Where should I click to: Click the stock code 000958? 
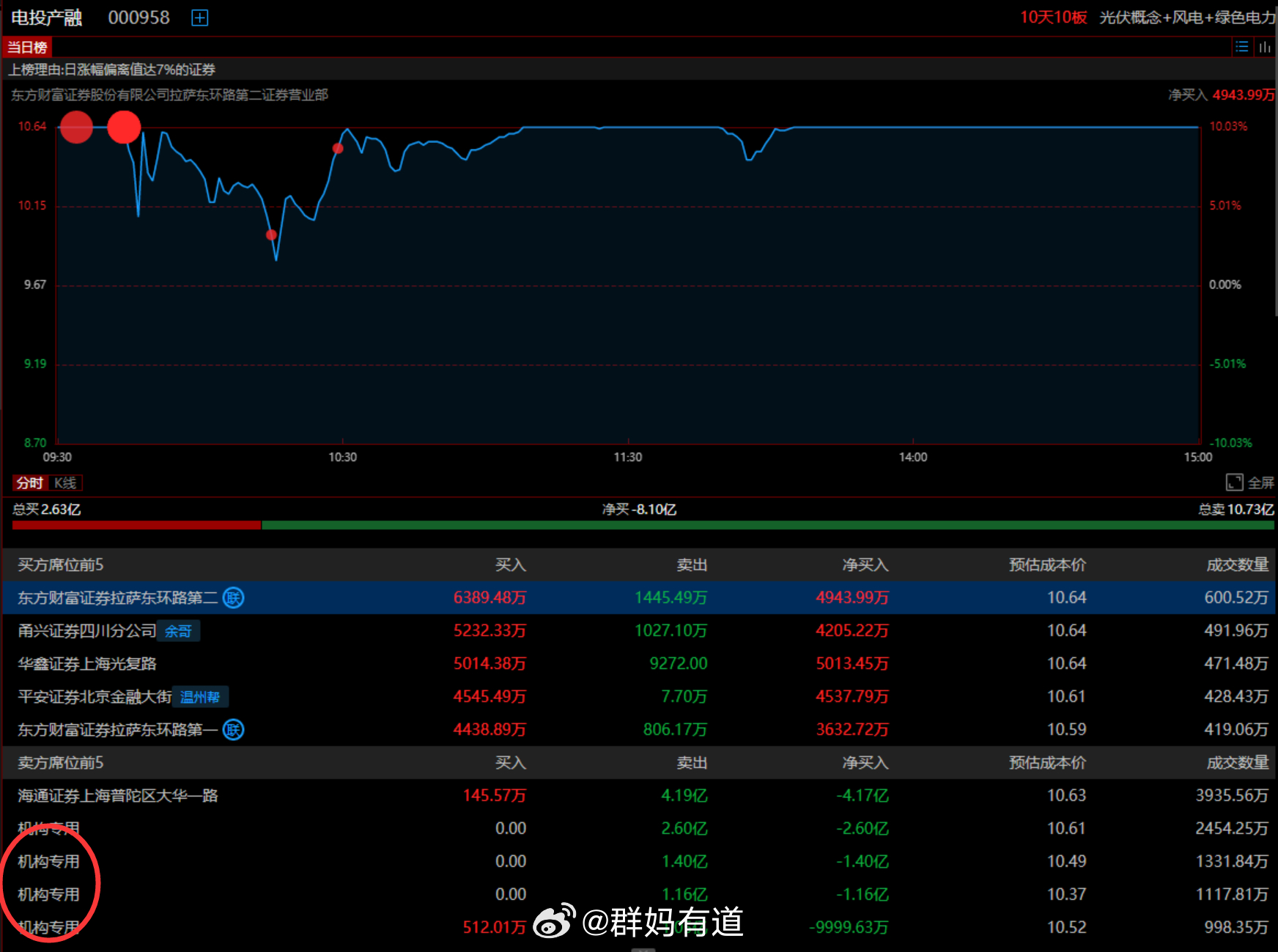click(x=138, y=18)
